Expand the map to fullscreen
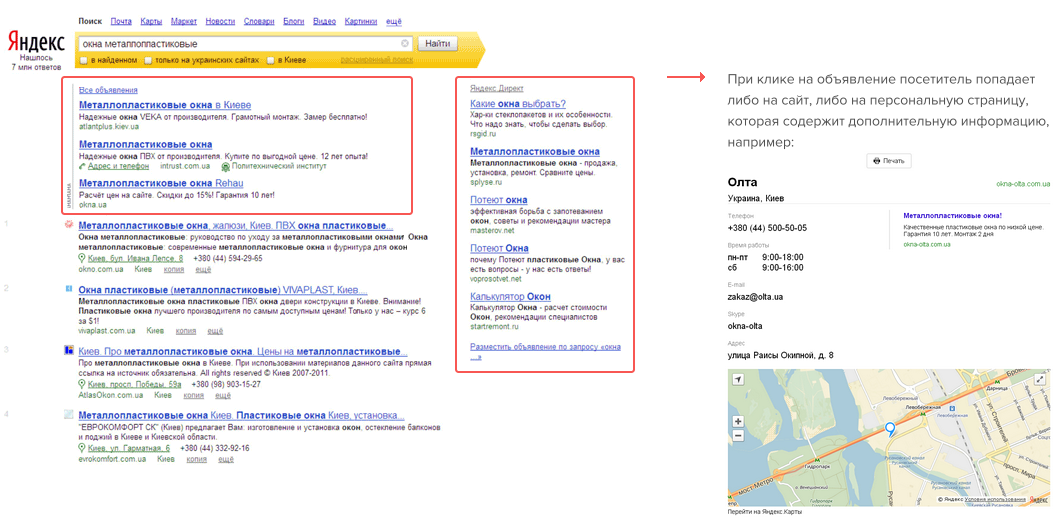1059x521 pixels. click(1039, 380)
